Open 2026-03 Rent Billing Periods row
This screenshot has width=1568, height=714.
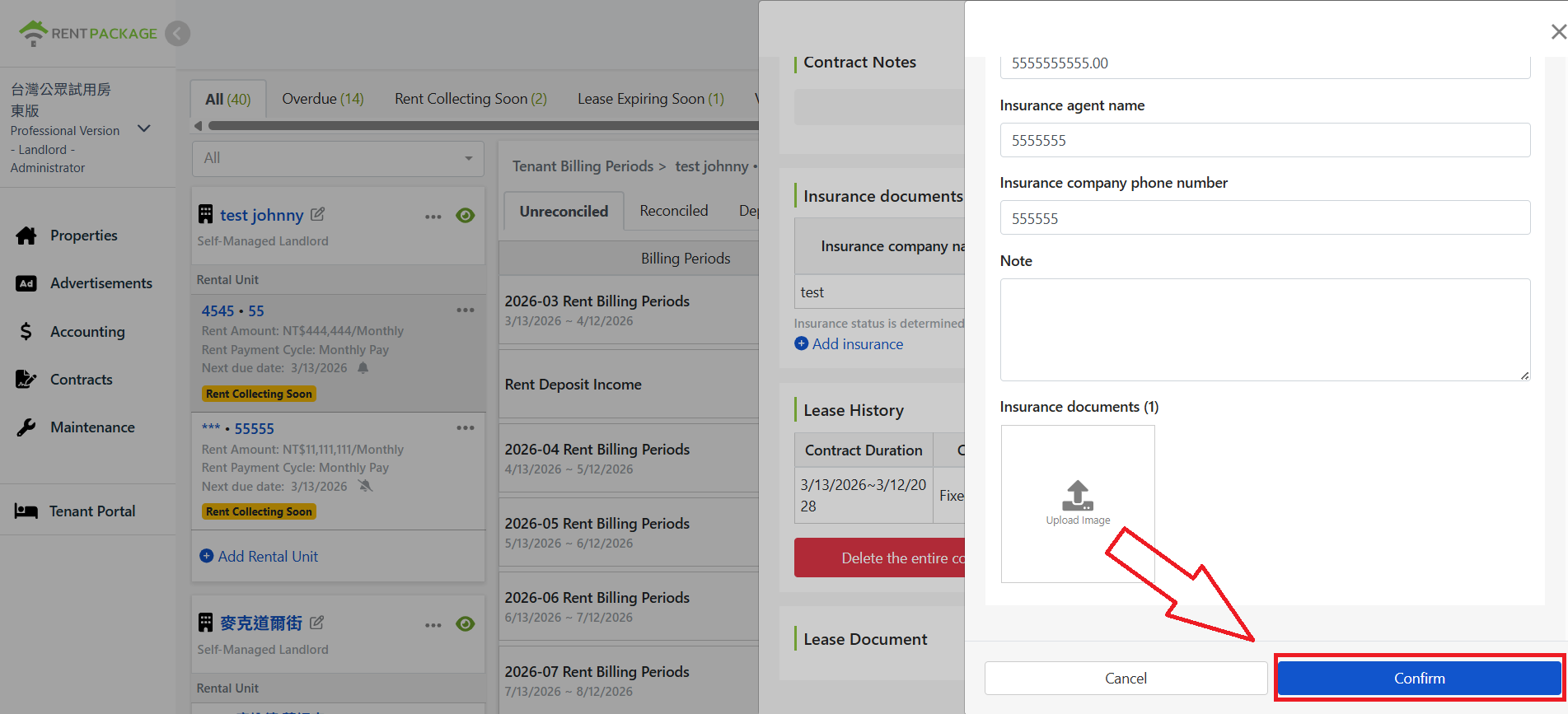(630, 310)
